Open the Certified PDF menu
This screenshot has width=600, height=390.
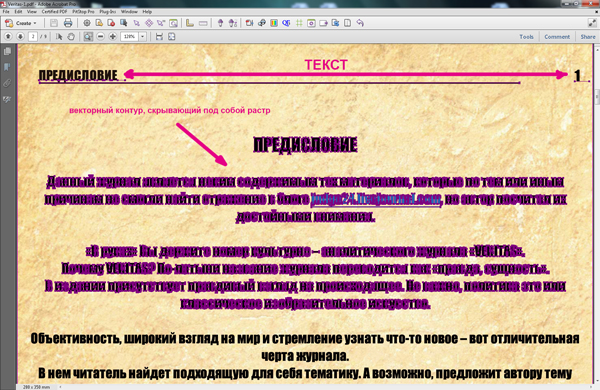[x=54, y=12]
